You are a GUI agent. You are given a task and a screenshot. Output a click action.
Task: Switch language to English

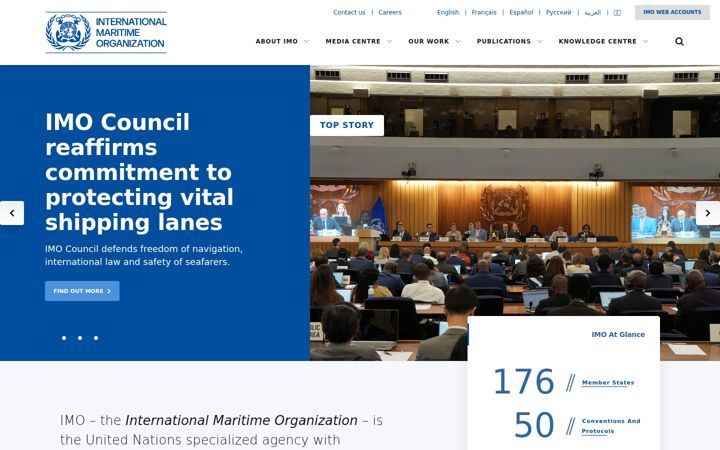pos(448,12)
